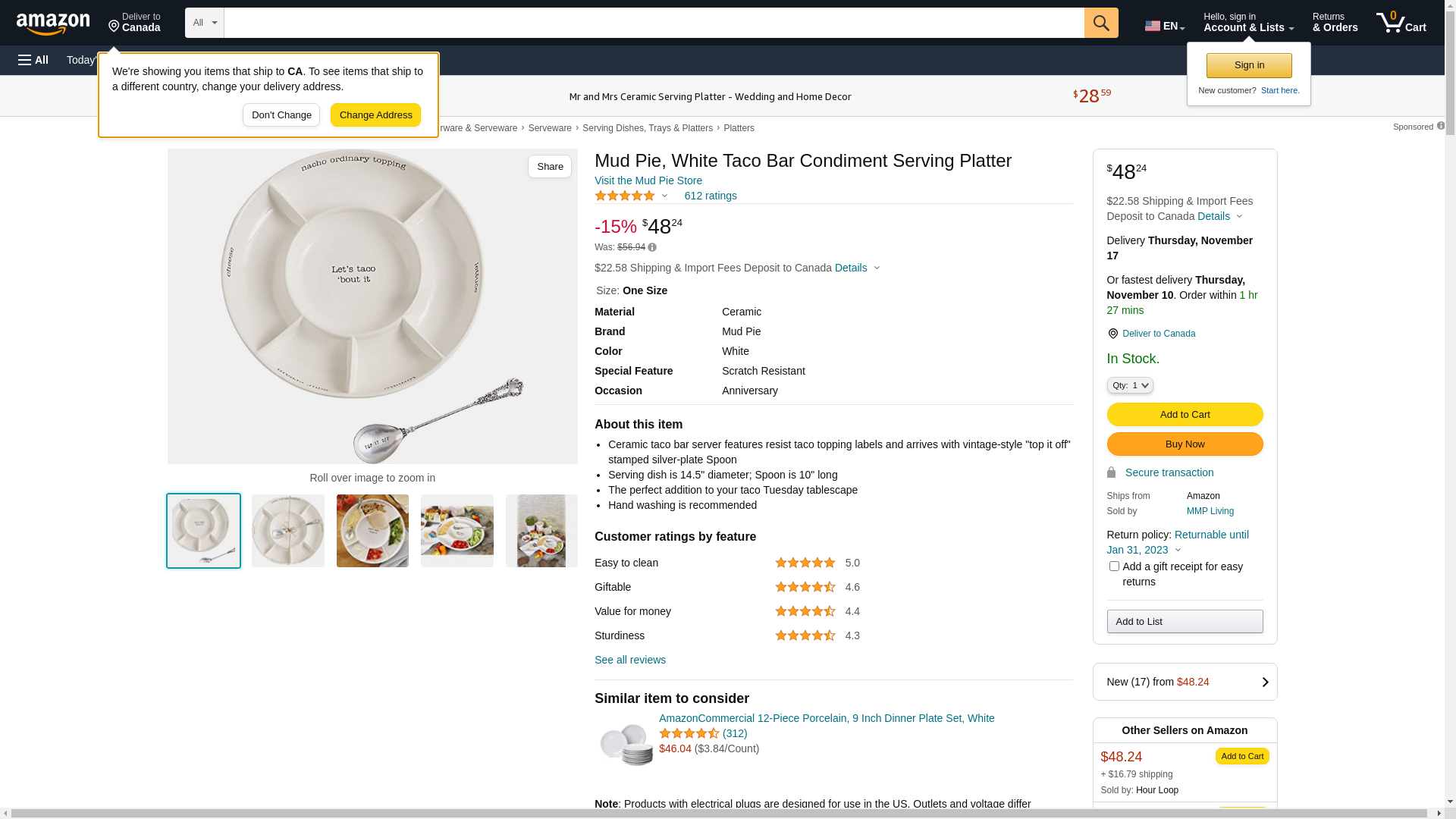This screenshot has width=1456, height=819.
Task: Open the Returns & Orders menu item
Action: [1335, 23]
